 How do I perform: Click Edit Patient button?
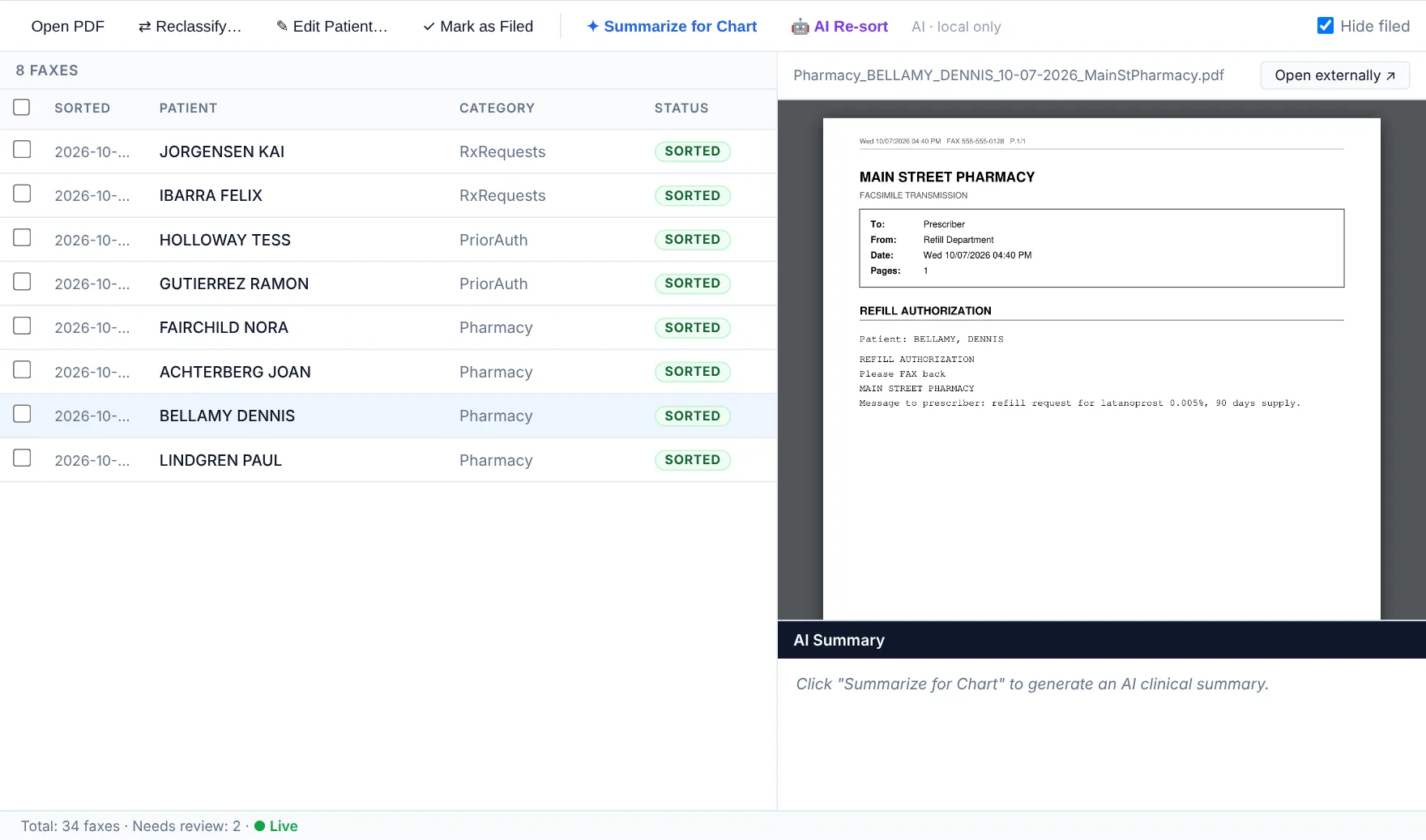[331, 26]
